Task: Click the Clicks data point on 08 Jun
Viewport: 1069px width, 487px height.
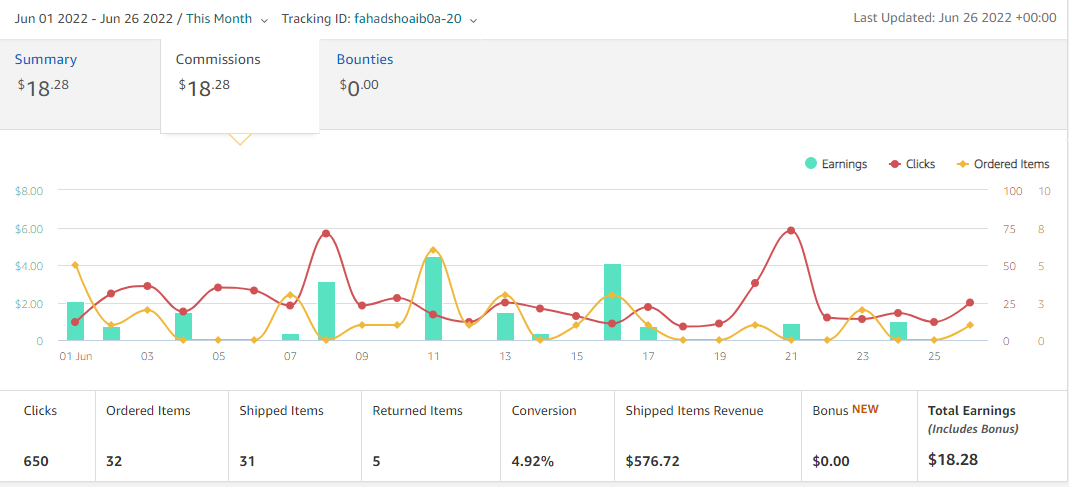Action: tap(326, 233)
